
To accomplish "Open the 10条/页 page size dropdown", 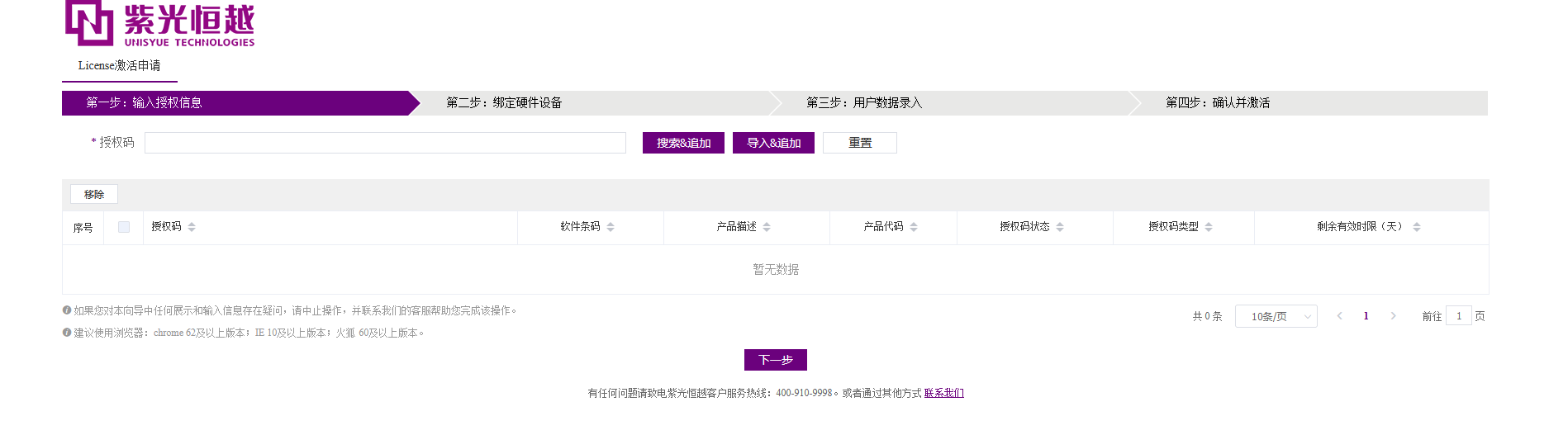I will pos(1276,316).
